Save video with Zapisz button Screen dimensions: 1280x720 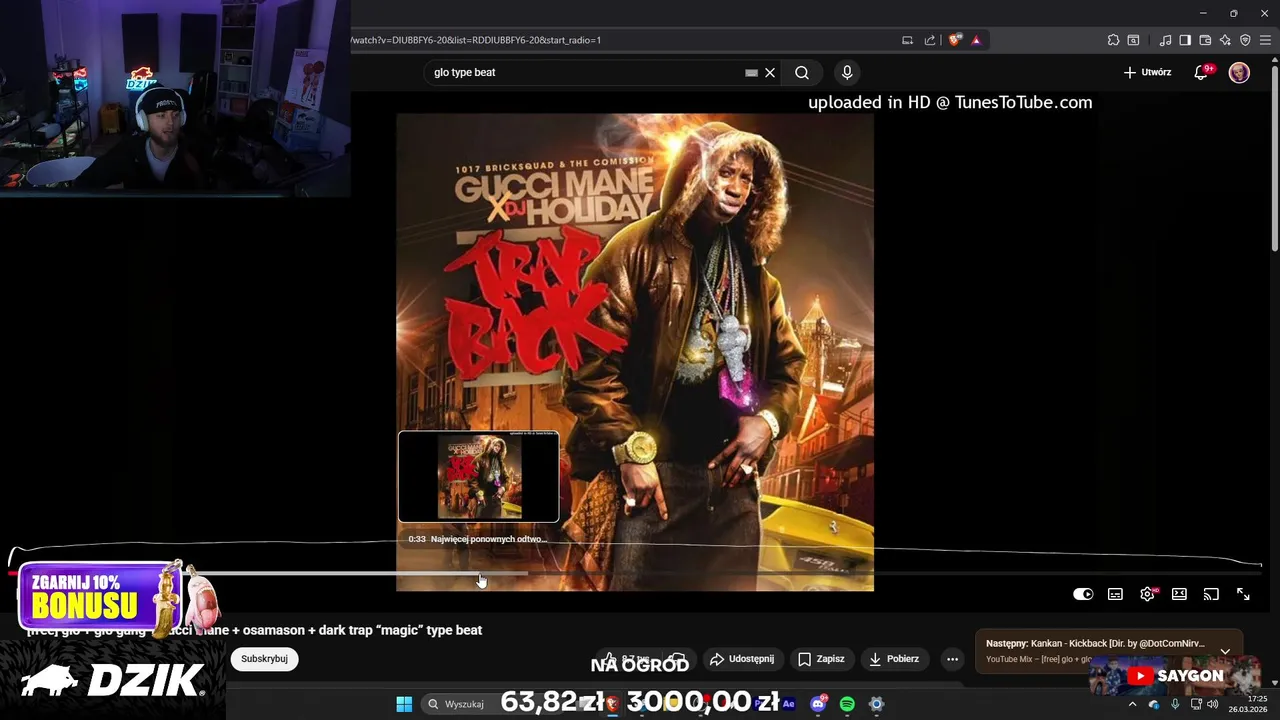[x=821, y=659]
